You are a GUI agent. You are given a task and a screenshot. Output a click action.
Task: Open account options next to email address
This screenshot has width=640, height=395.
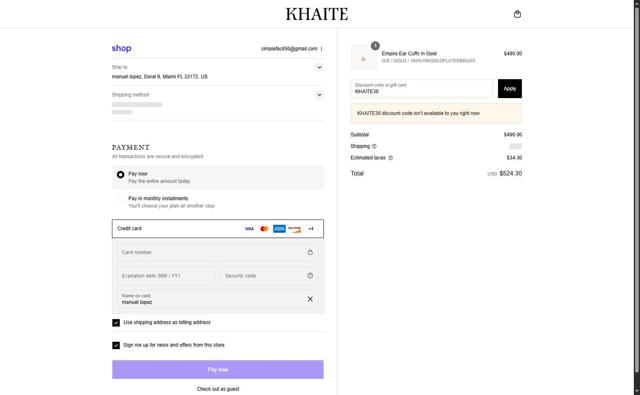point(321,49)
